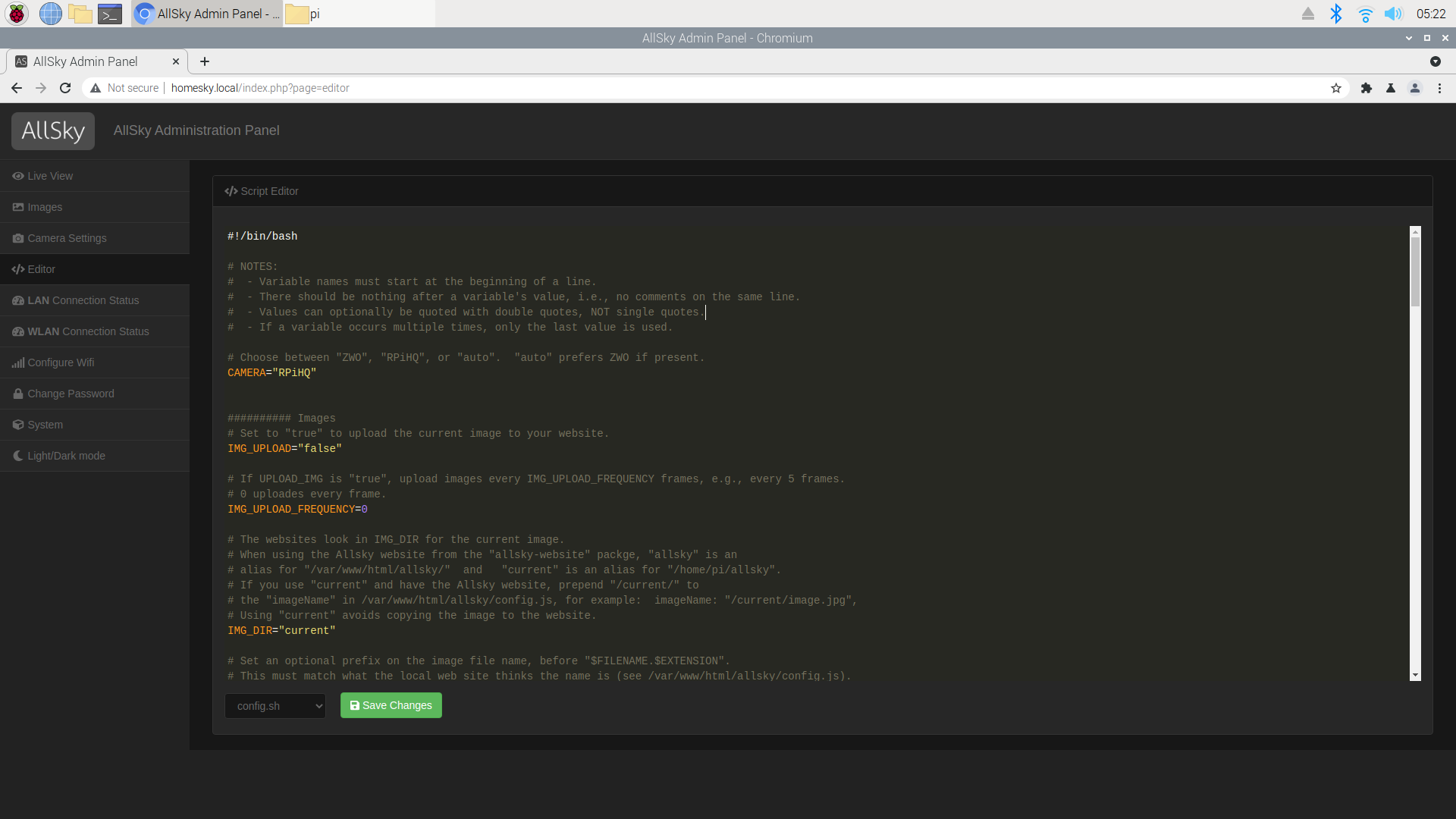Click the CAMERA="RPiHQ" line in editor

pos(271,372)
